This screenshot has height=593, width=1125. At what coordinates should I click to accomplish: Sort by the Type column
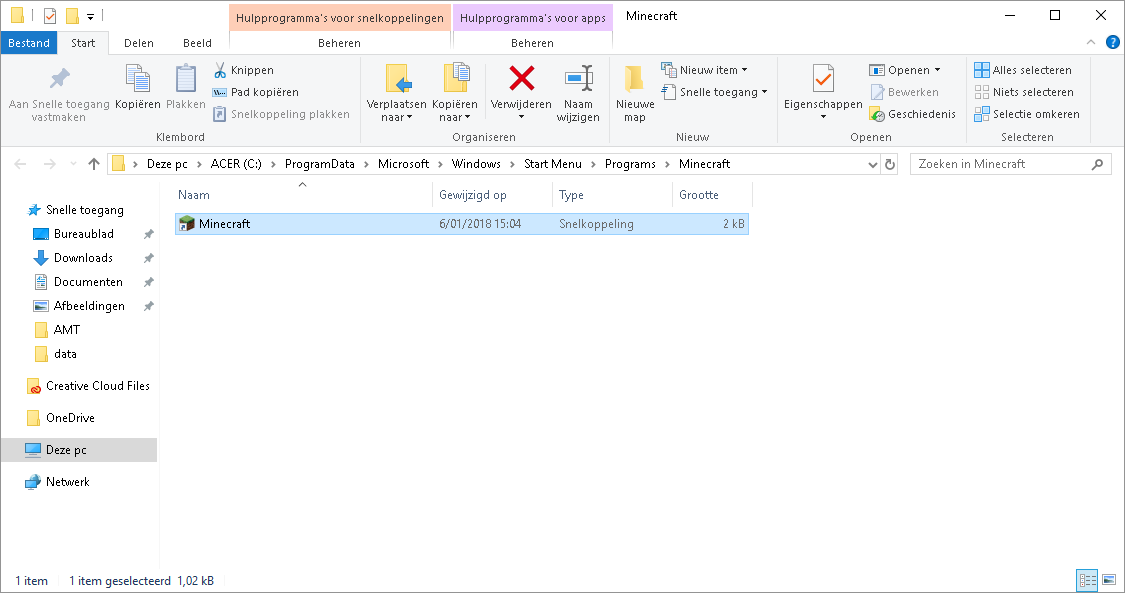pyautogui.click(x=612, y=195)
